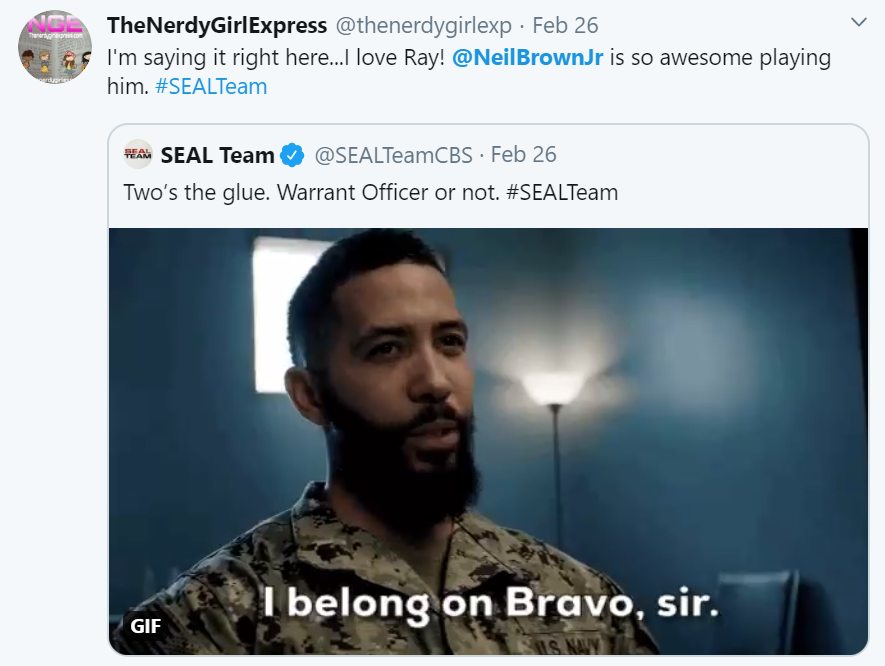Click the quoted tweet's Feb 26 date

pos(524,155)
